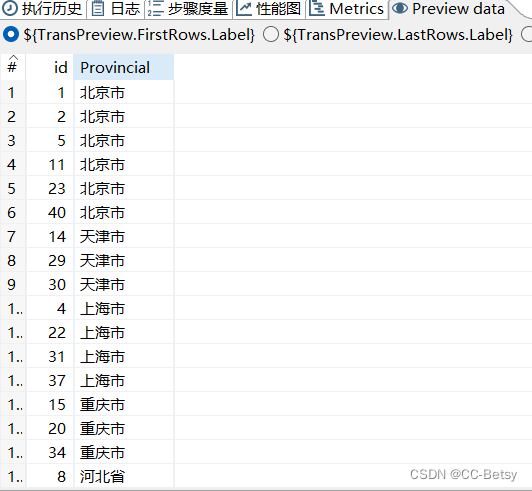Select the 重庆市 cell with id 20

click(x=124, y=429)
